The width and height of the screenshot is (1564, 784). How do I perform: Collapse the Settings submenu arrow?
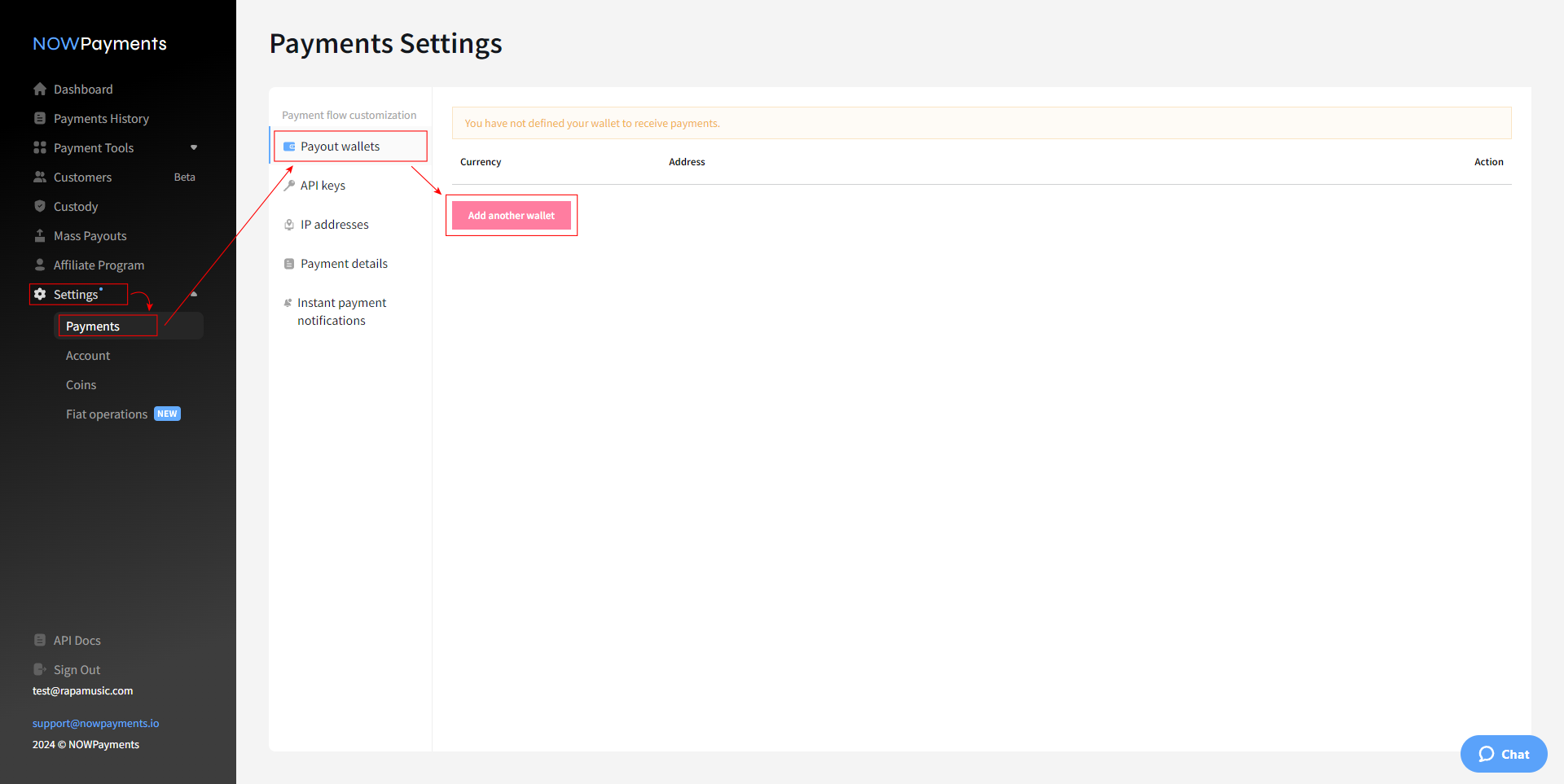(194, 294)
